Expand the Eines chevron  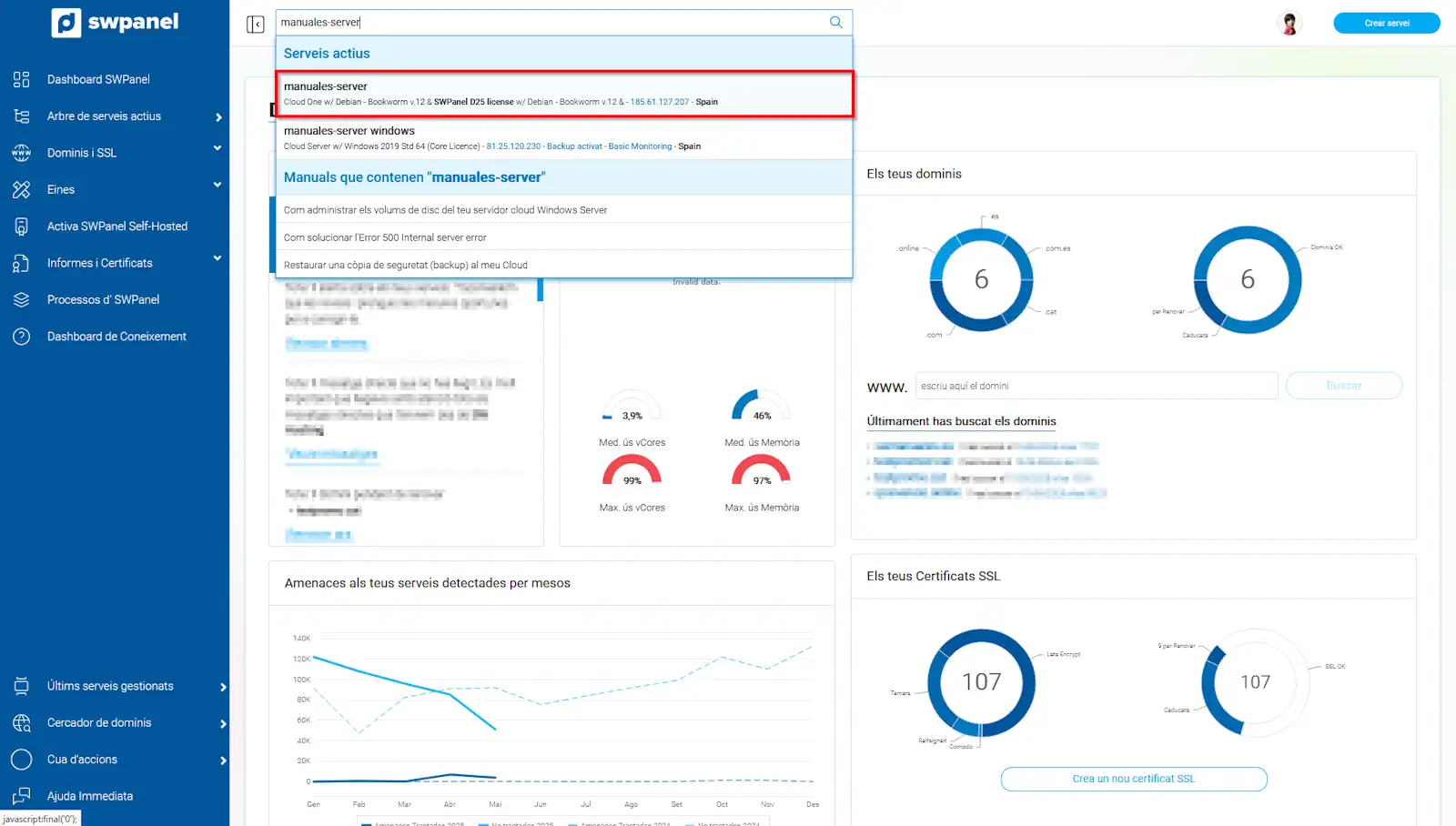coord(217,185)
